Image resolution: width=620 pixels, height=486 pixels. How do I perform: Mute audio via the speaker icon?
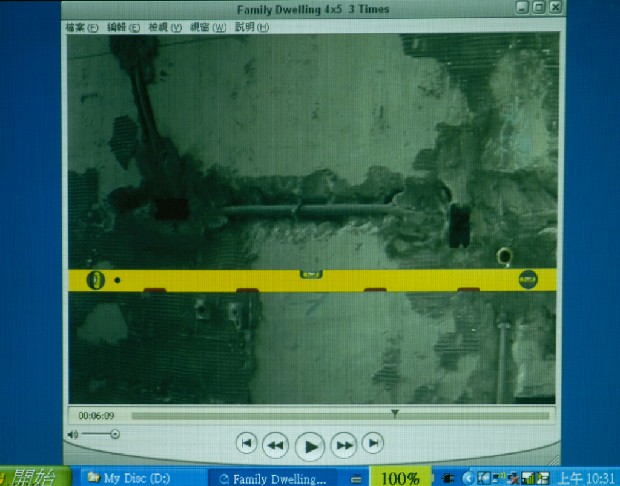pos(72,434)
